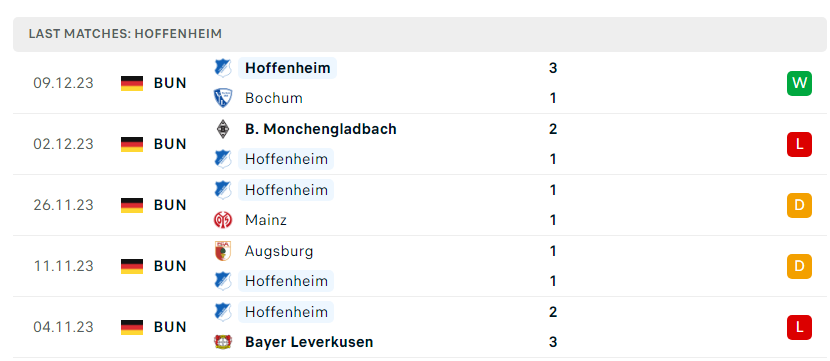Open the Mainz team name link
The width and height of the screenshot is (830, 361).
point(266,220)
